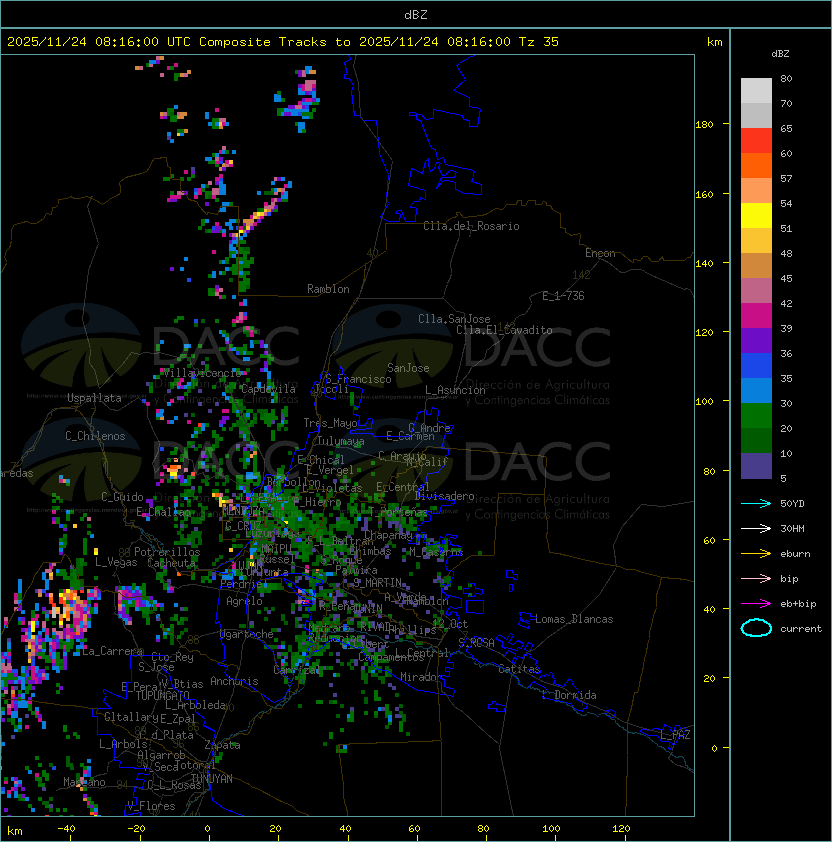
Task: Click the cyan 50YD arrow icon
Action: coord(756,503)
